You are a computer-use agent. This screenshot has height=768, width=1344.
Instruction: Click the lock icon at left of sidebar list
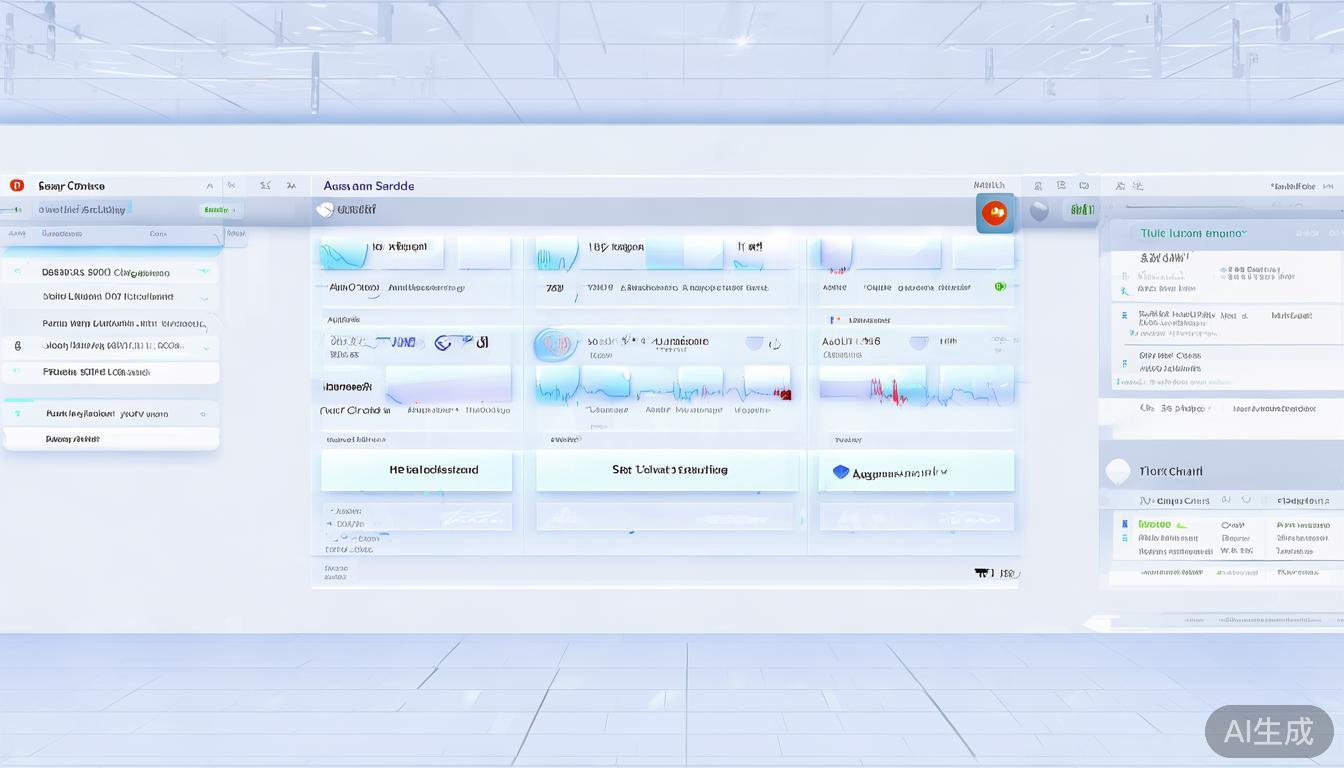point(17,346)
